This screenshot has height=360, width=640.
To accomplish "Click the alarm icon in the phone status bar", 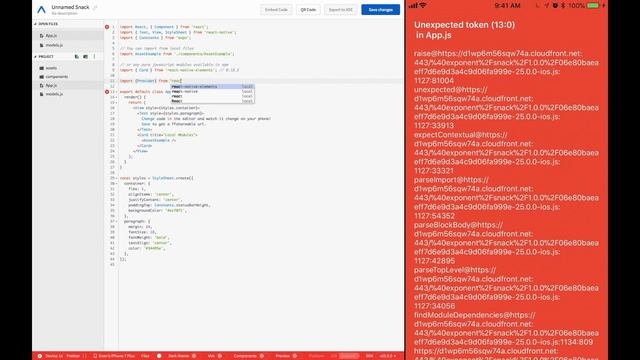I will 555,6.
